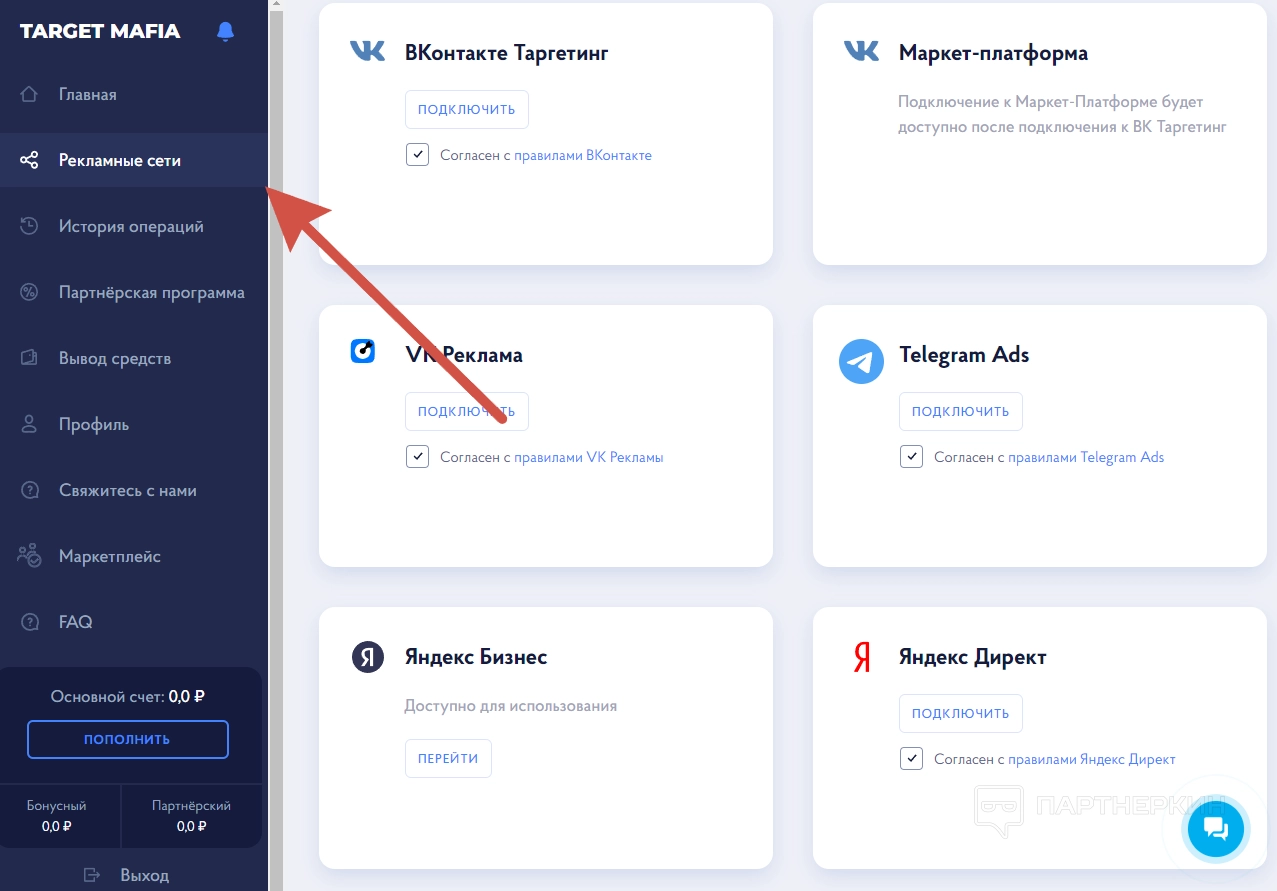Screen dimensions: 1277x891
Task: Uncheck agreement with правилами Яндекс Директ
Action: coord(911,759)
